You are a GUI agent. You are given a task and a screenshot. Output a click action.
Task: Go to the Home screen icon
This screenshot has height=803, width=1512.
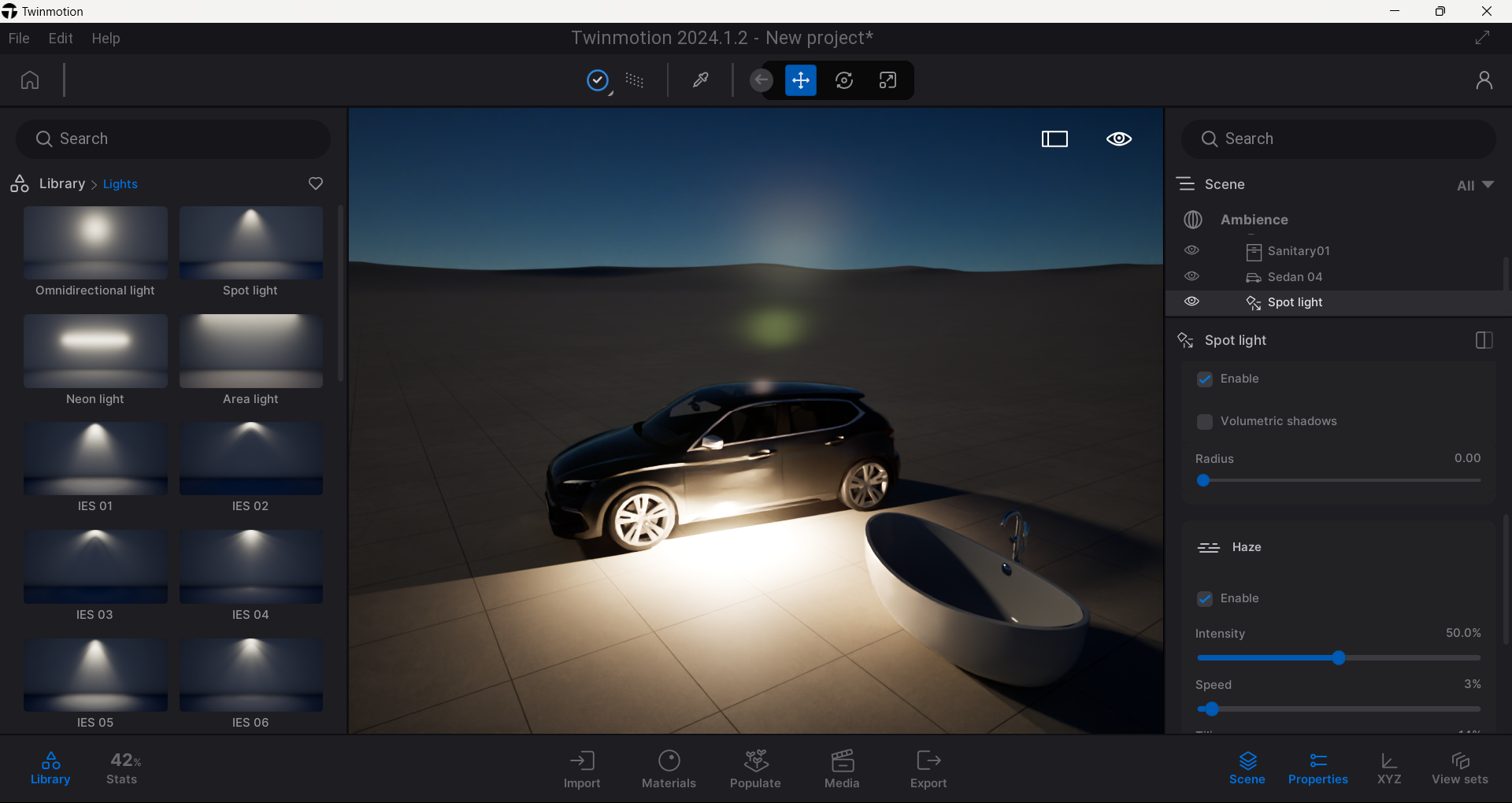pos(30,80)
